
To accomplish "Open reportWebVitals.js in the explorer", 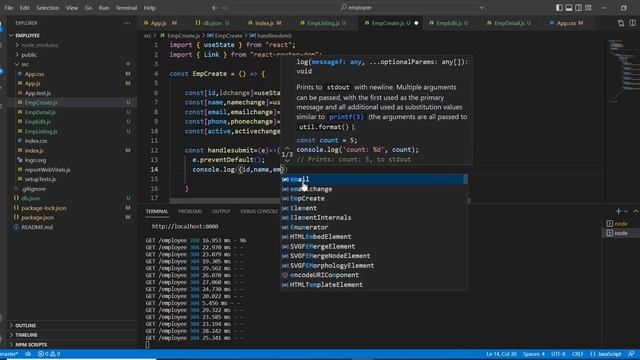I will tap(47, 170).
